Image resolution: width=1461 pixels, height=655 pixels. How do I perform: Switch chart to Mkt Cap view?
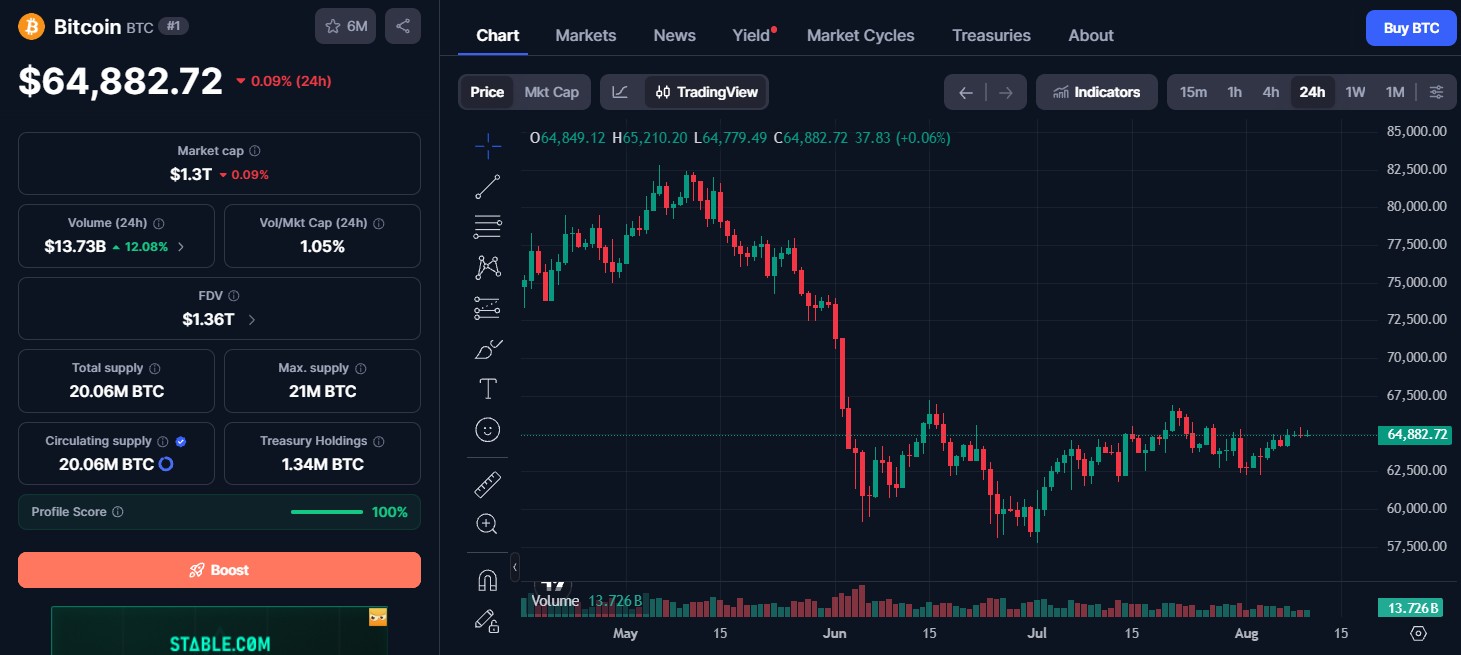[552, 92]
